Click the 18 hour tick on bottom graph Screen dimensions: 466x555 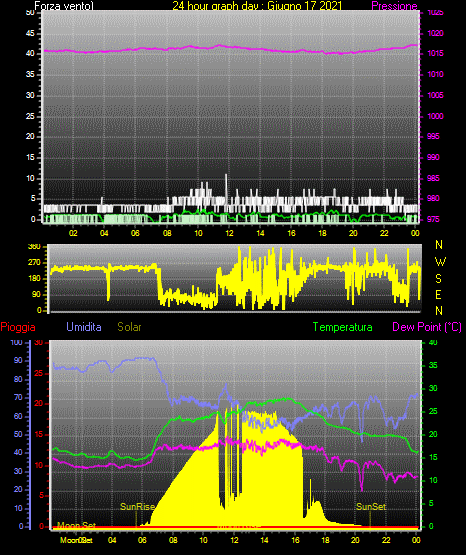(325, 540)
